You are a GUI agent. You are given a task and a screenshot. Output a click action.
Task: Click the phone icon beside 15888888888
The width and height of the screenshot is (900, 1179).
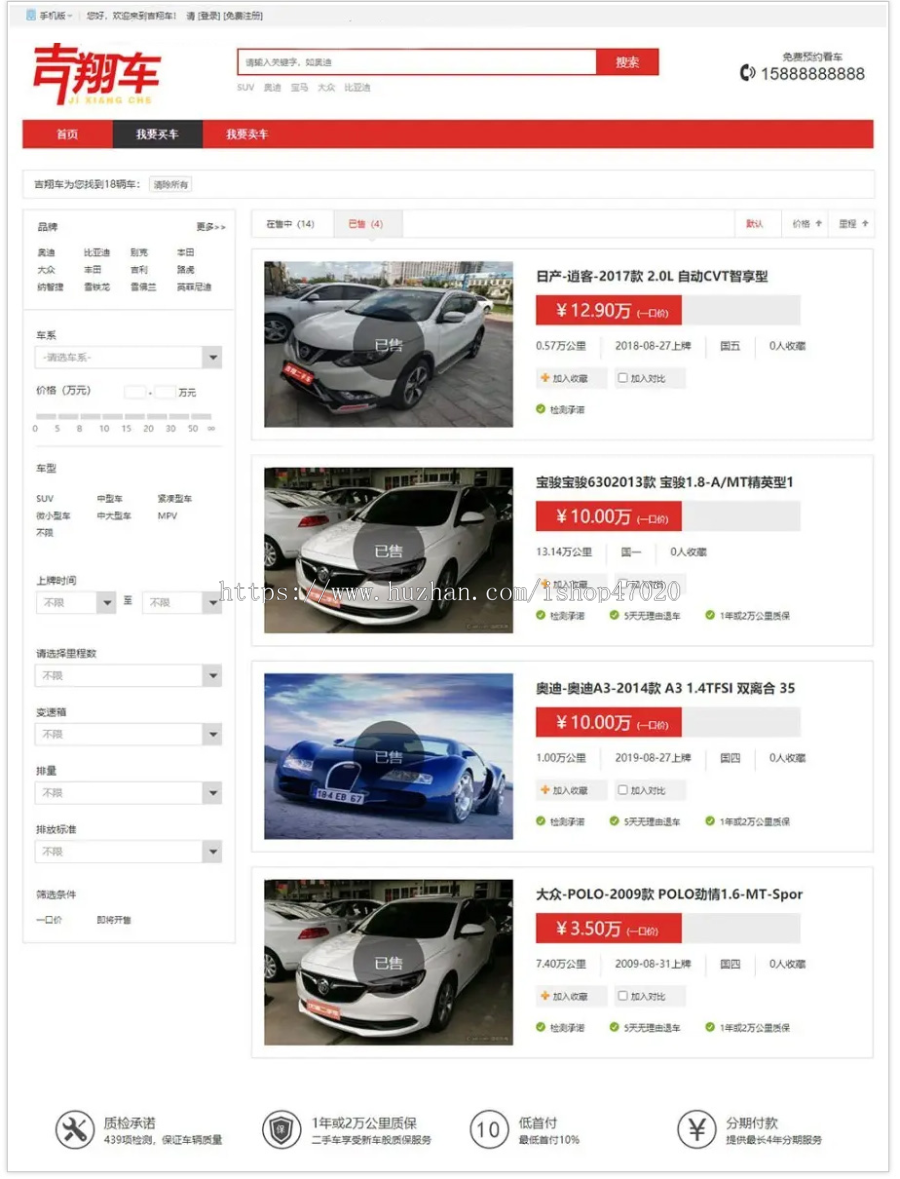747,73
